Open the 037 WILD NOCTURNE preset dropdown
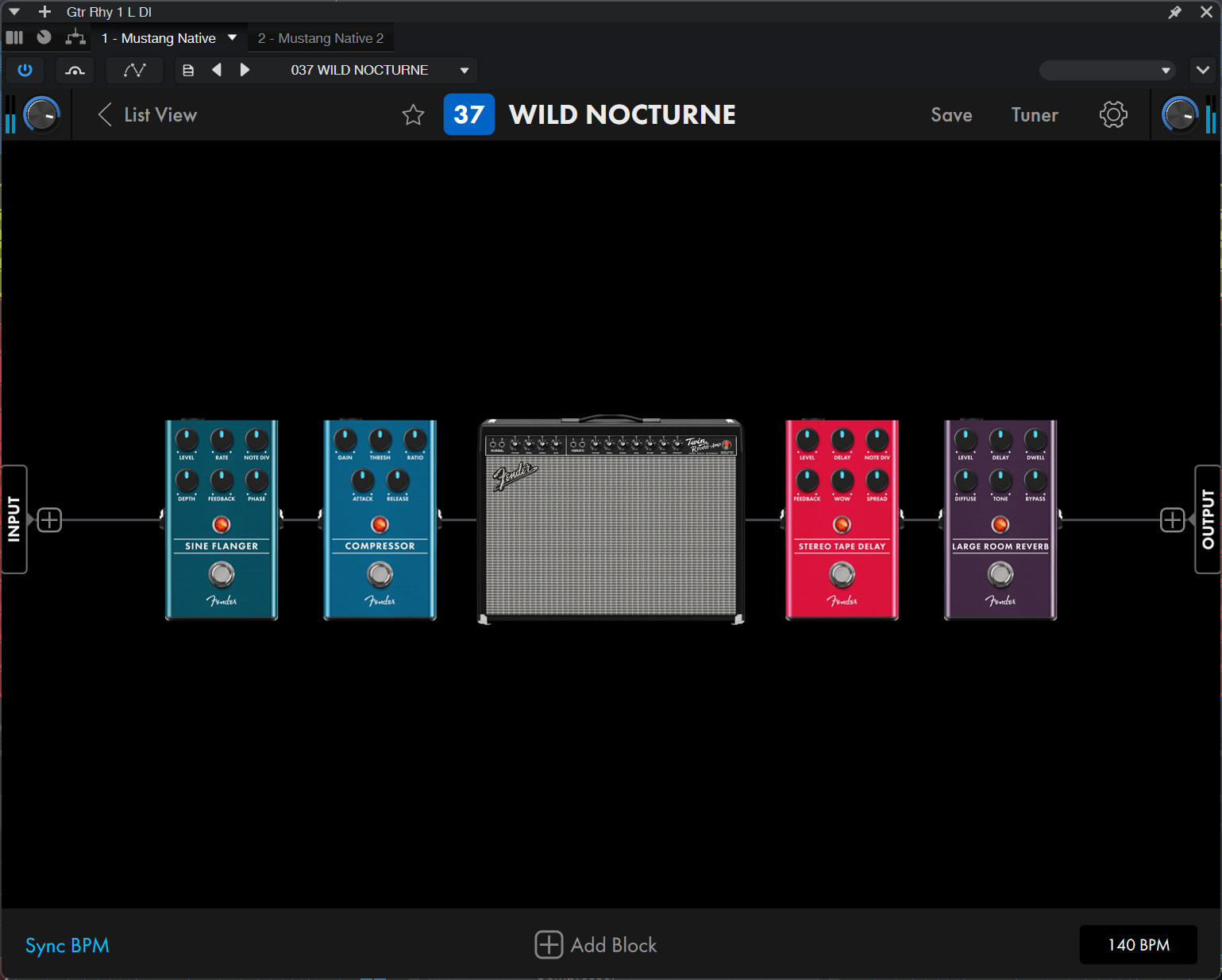Viewport: 1222px width, 980px height. (x=464, y=70)
